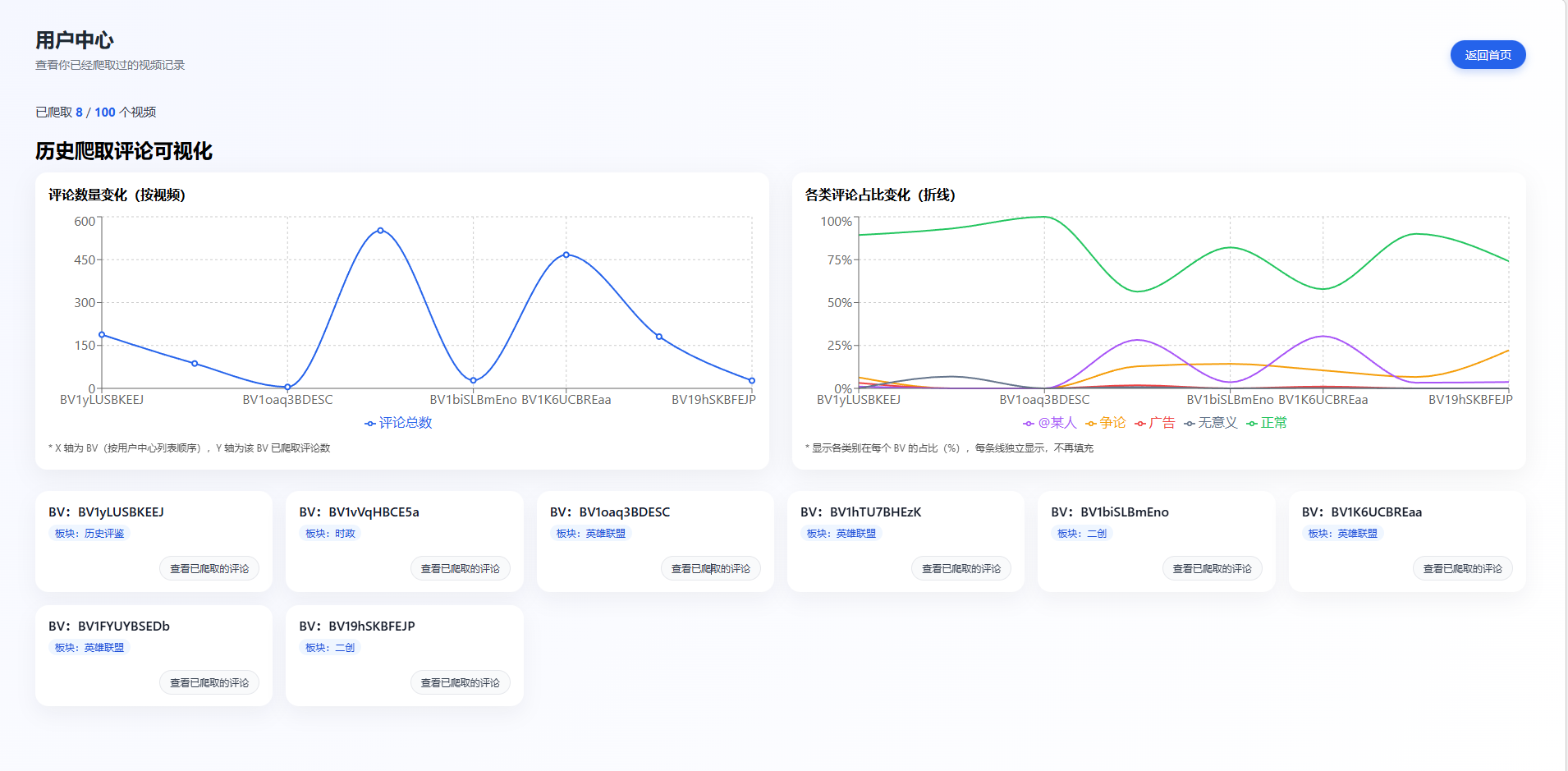Toggle the 评论总数 legend entry
The image size is (1568, 771).
pos(398,423)
